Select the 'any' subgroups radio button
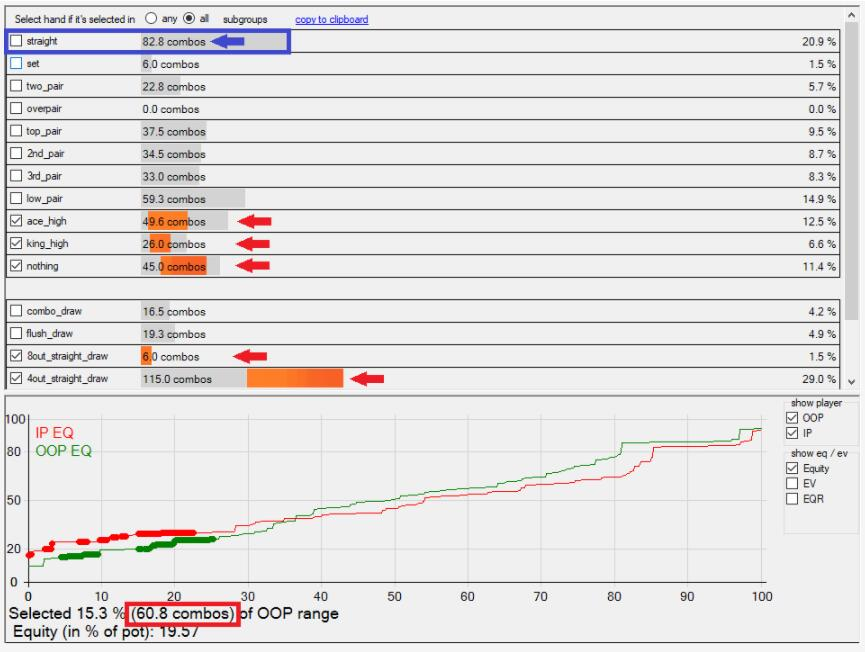Viewport: 865px width, 652px height. (151, 18)
